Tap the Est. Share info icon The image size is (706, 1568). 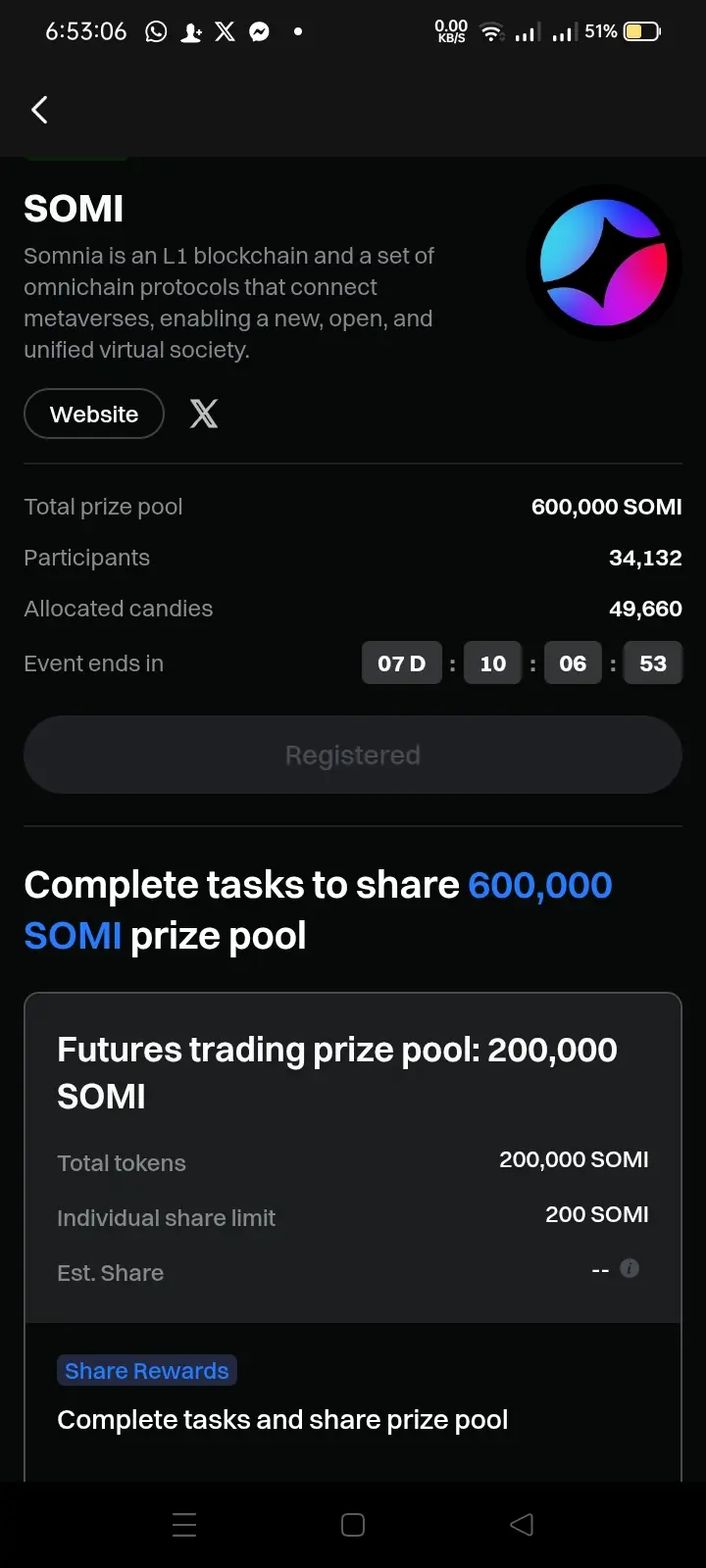pyautogui.click(x=630, y=1268)
